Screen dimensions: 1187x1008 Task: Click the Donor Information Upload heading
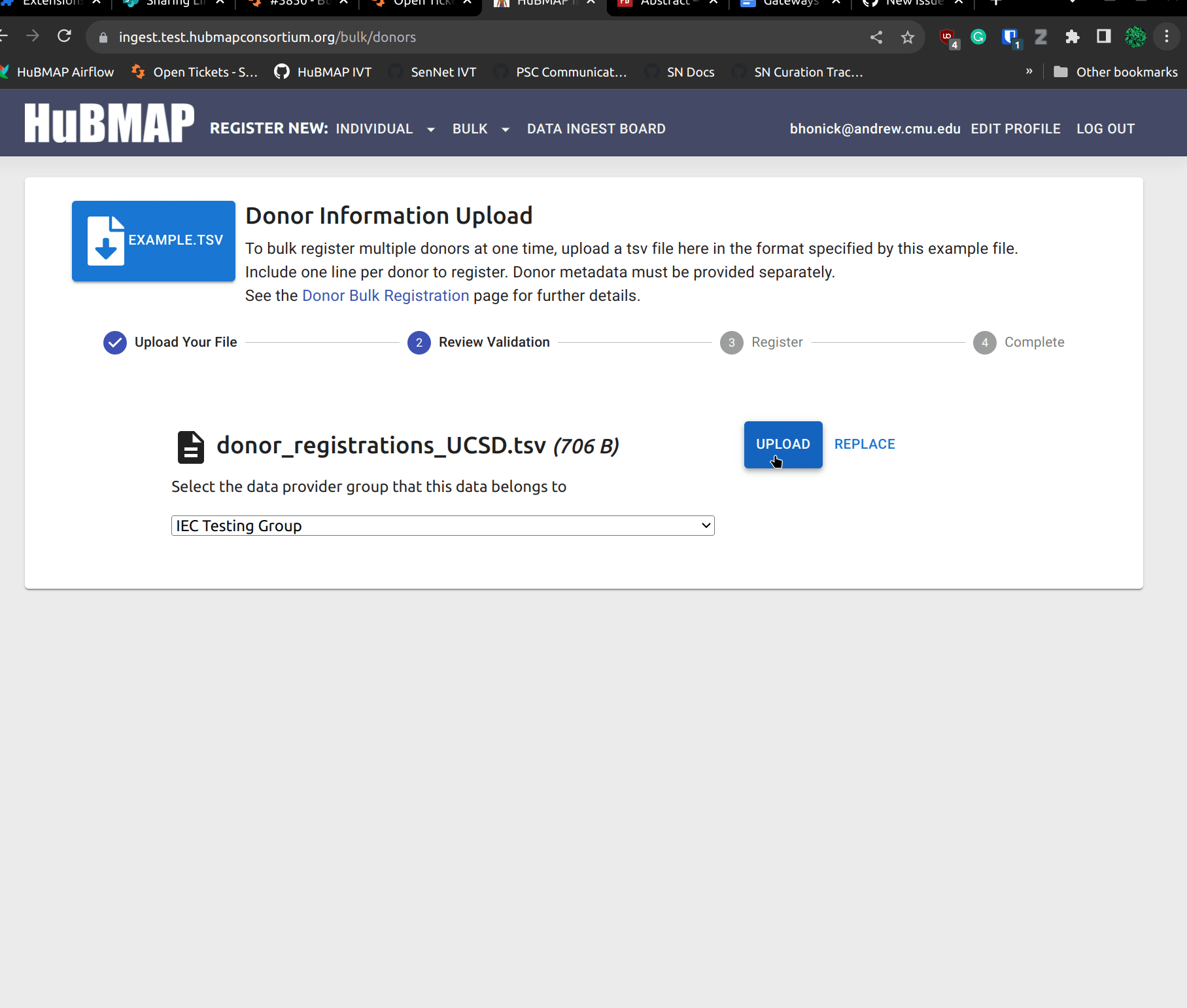click(389, 216)
